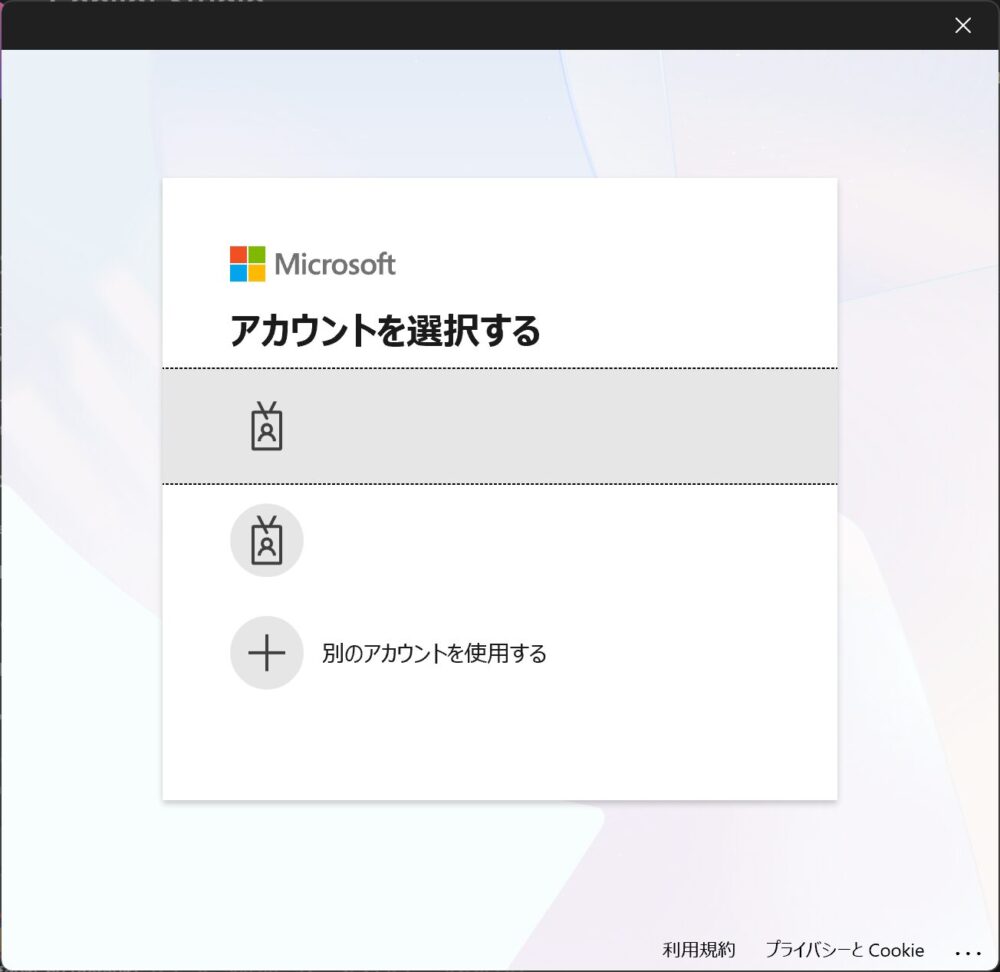The height and width of the screenshot is (972, 1000).
Task: Click the アカウントを選択する heading
Action: (x=385, y=330)
